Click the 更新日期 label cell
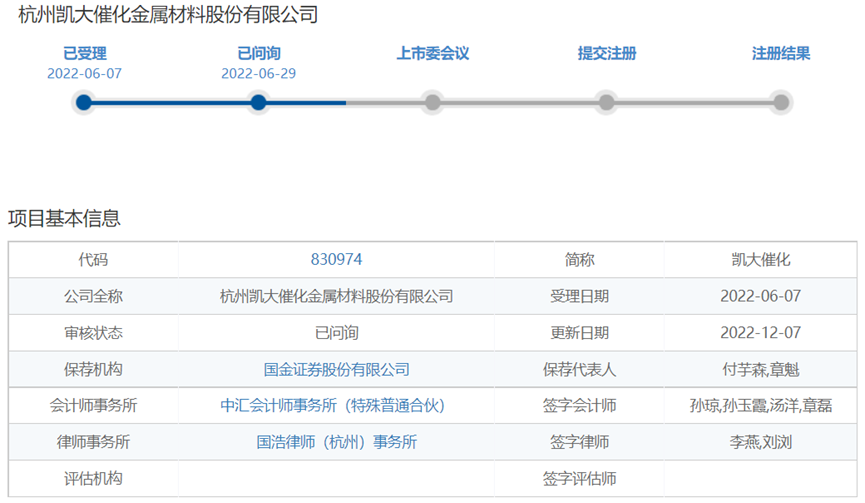This screenshot has width=865, height=503. (x=579, y=333)
